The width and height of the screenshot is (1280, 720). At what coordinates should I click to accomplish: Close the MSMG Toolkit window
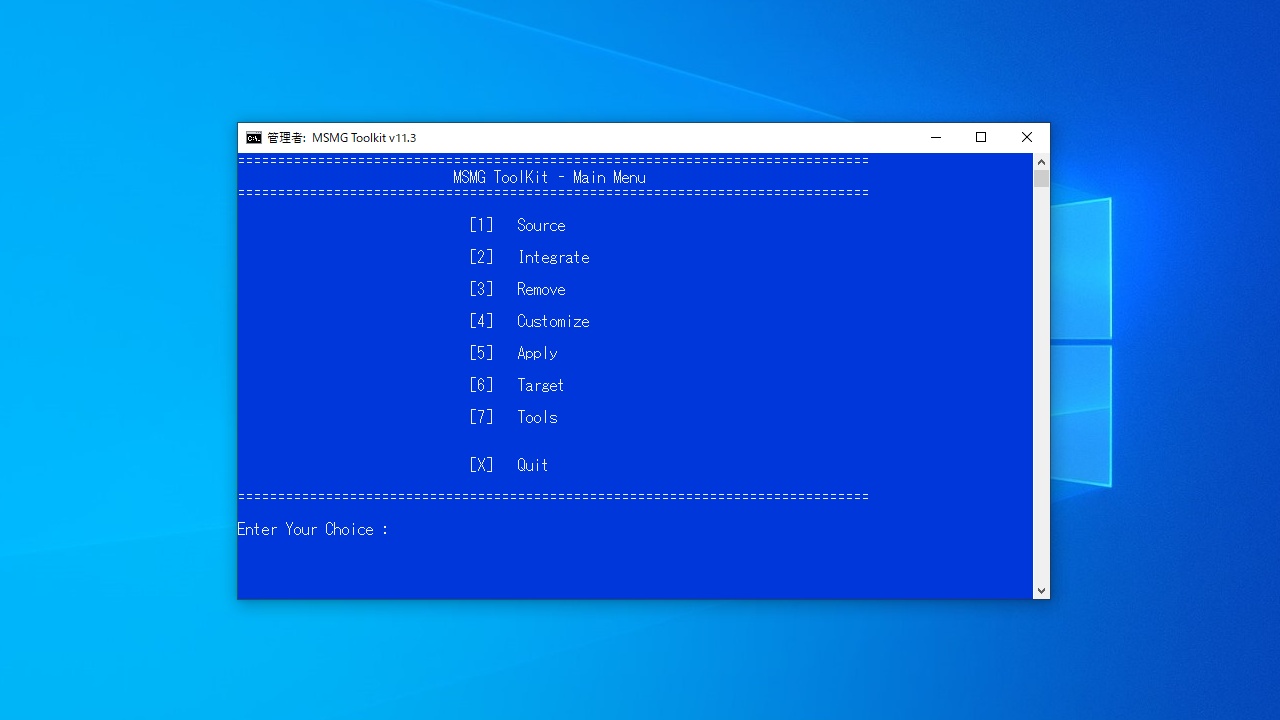coord(1027,138)
